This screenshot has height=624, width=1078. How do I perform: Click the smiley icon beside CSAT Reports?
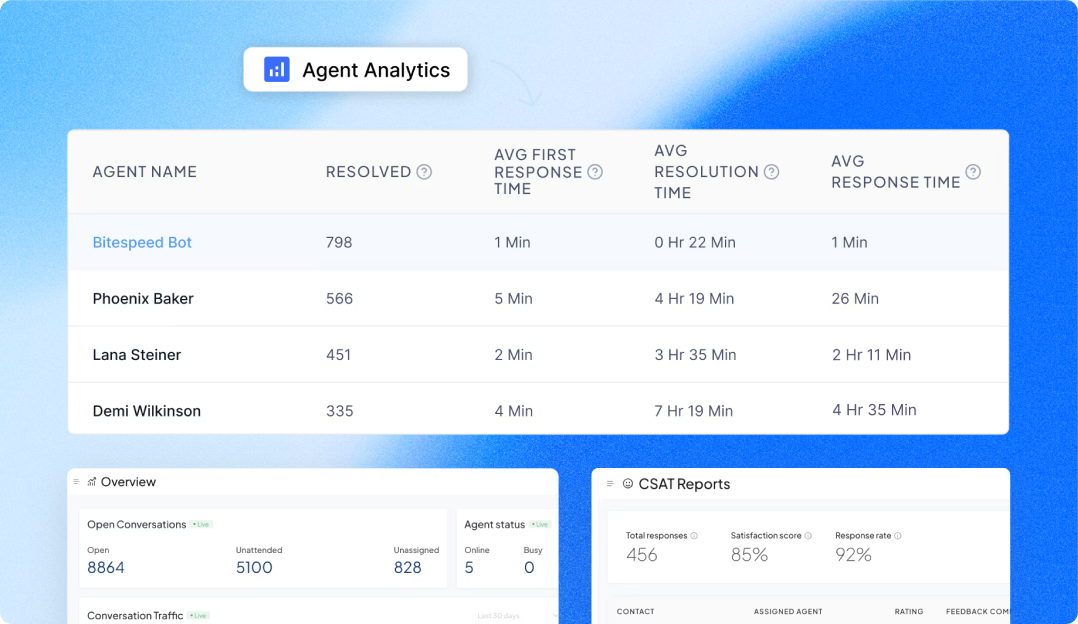click(x=628, y=484)
